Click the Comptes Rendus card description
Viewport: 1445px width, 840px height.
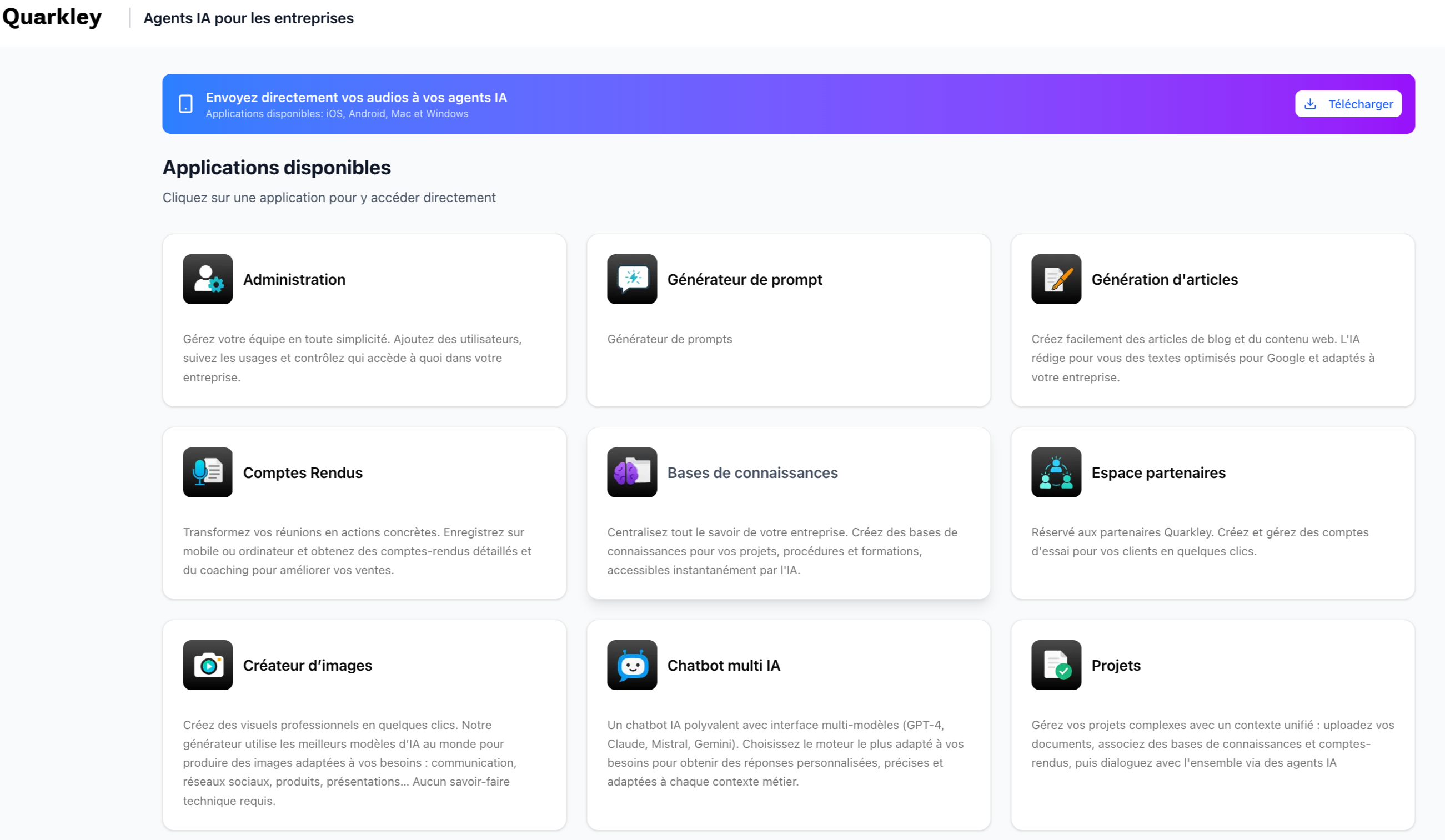point(357,551)
